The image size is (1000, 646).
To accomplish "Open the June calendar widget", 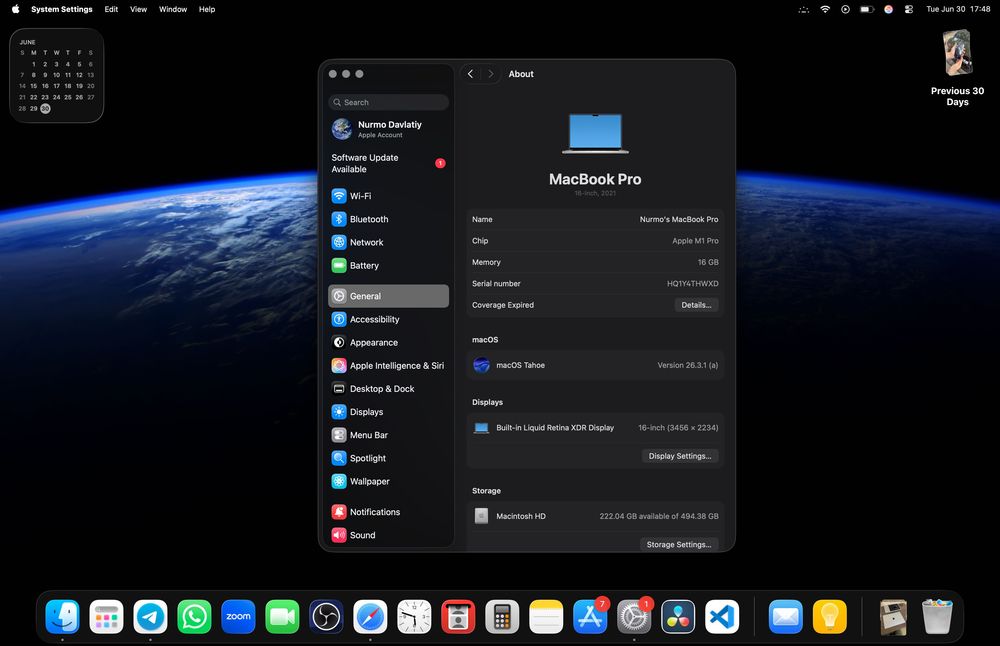I will click(57, 75).
